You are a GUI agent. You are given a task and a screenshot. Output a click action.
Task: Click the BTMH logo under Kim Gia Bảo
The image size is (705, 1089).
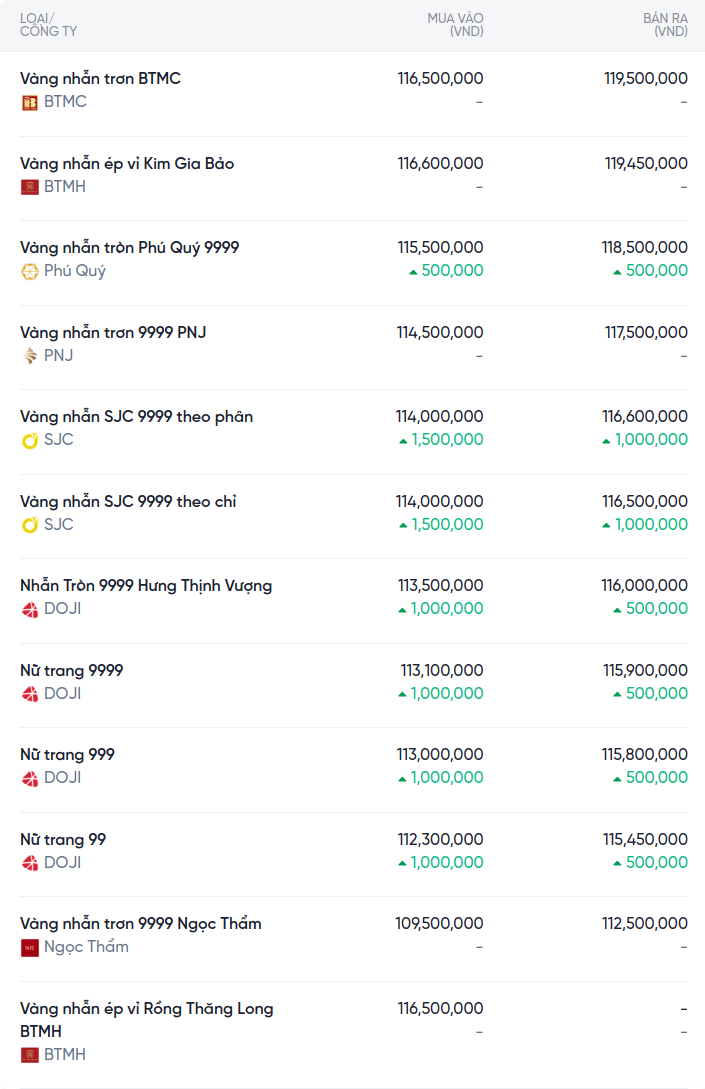tap(29, 187)
